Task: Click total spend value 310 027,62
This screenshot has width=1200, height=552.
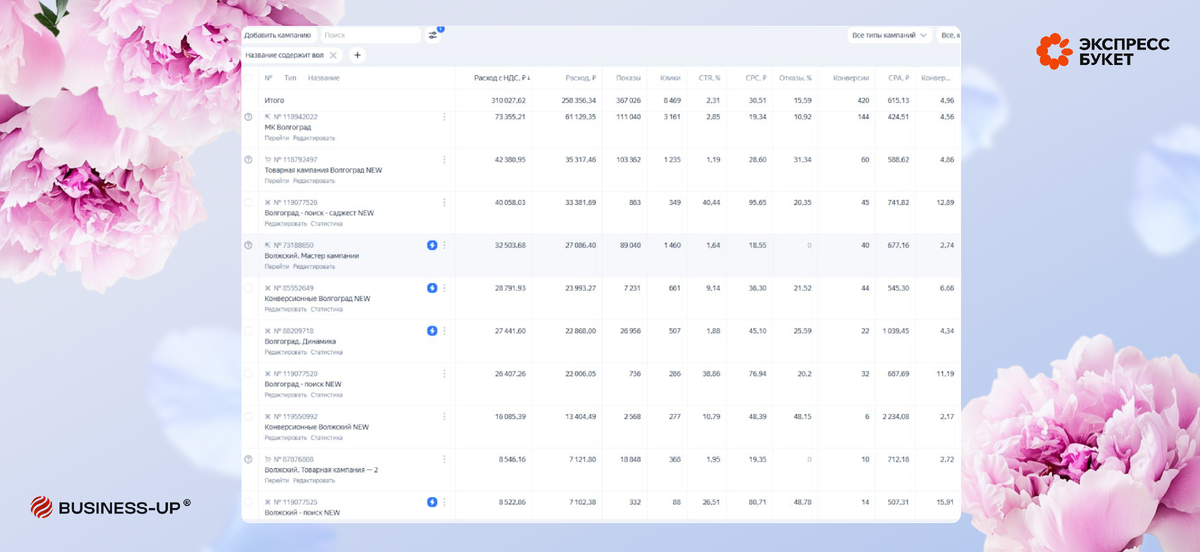Action: 508,100
